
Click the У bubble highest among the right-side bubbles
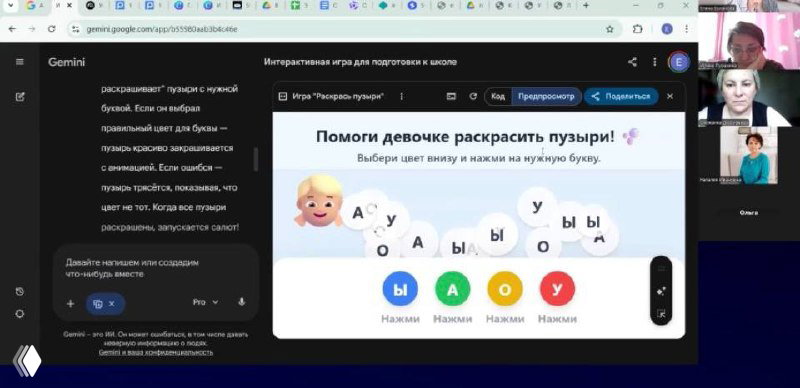(537, 207)
